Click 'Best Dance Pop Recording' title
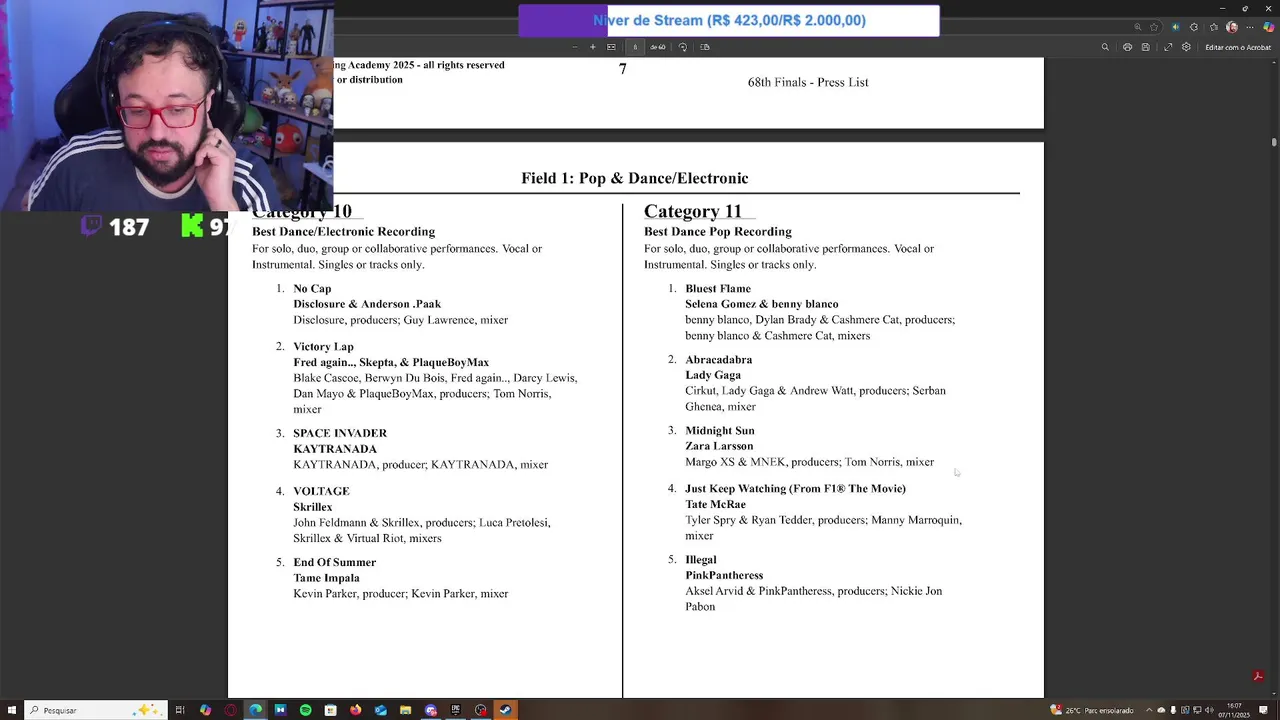 717,232
